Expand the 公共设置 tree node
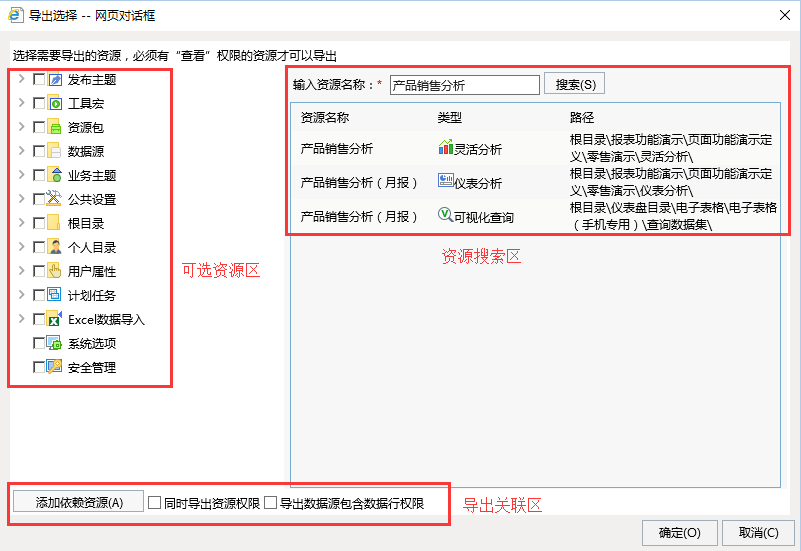The height and width of the screenshot is (551, 801). click(x=21, y=199)
